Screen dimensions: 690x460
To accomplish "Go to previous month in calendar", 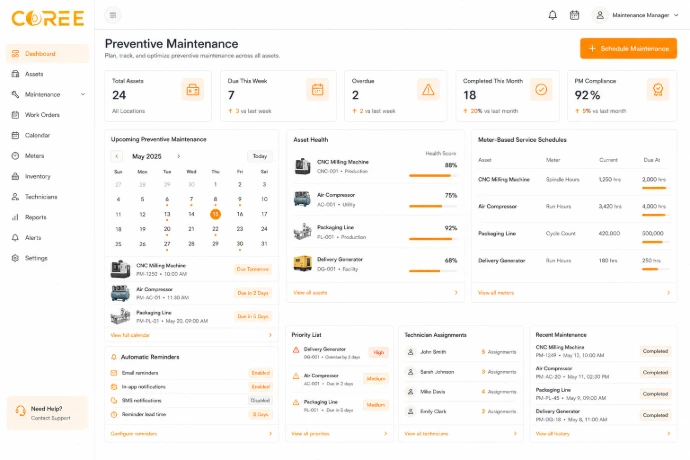I will [117, 156].
